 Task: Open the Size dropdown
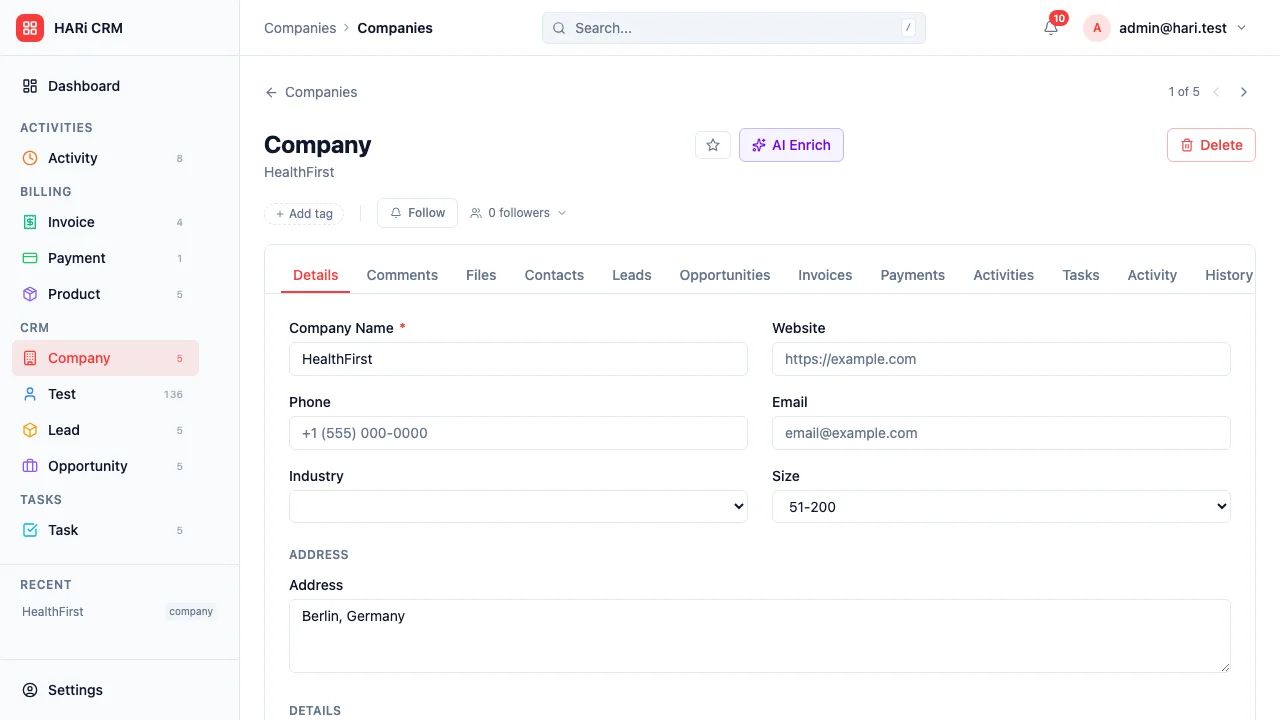coord(1001,507)
